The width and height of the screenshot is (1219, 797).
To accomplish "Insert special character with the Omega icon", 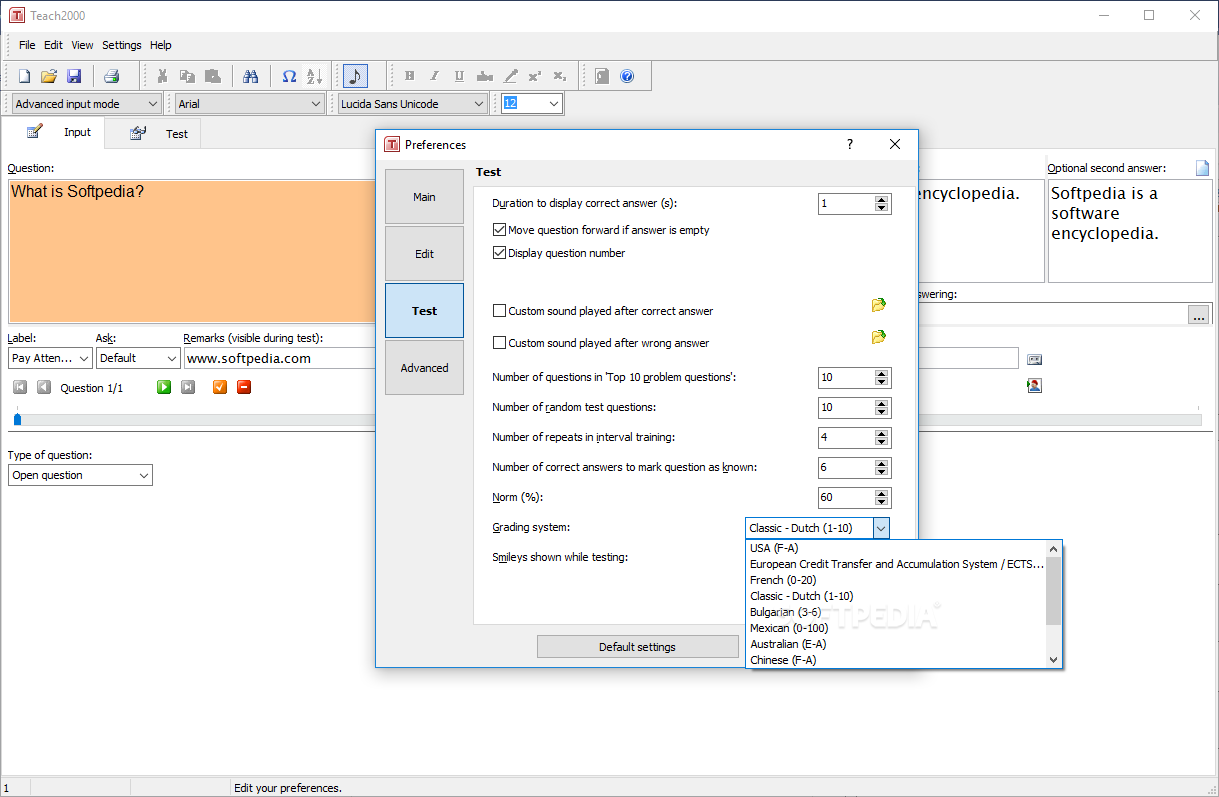I will [289, 76].
